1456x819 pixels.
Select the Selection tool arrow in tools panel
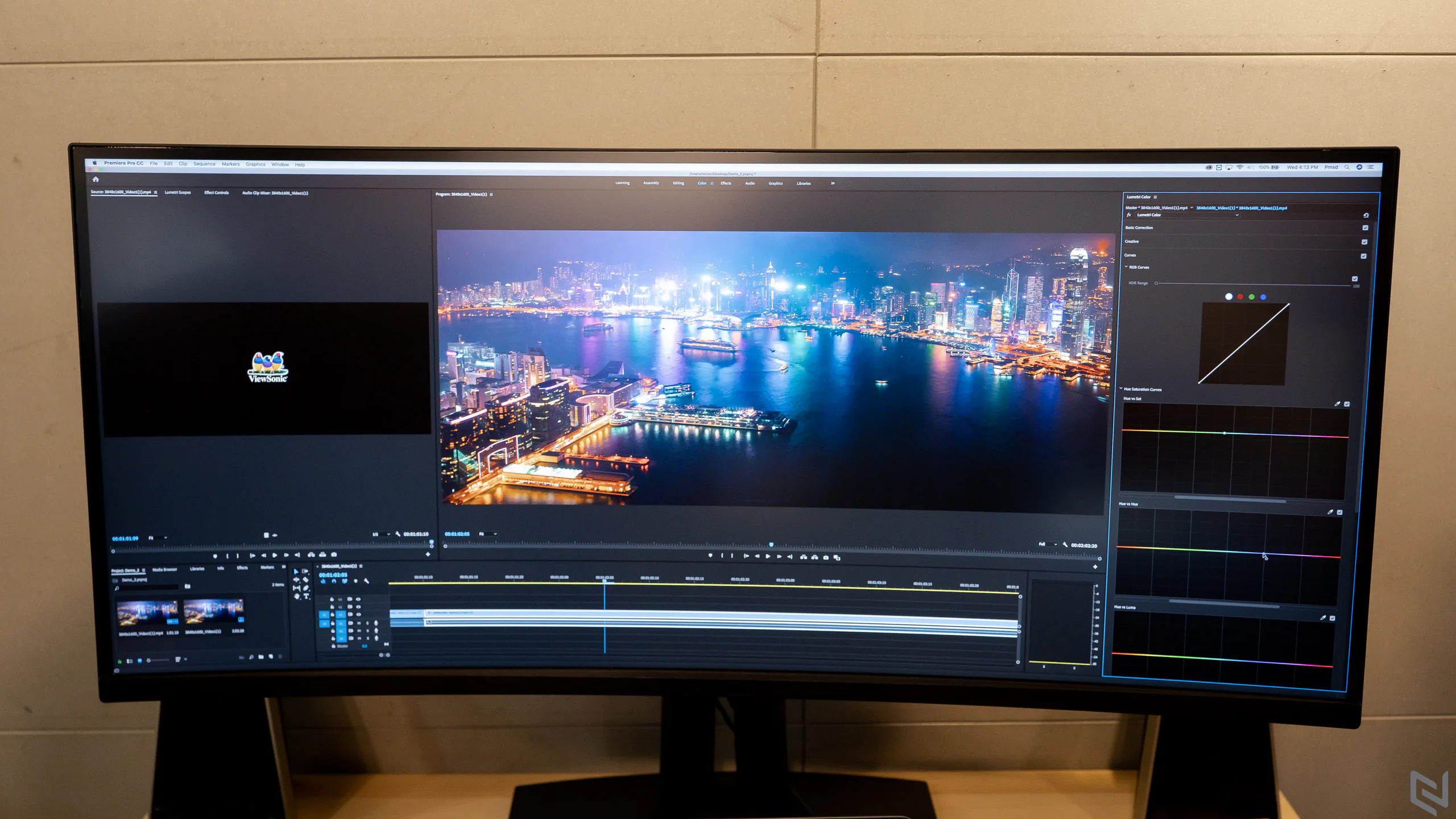click(x=296, y=572)
